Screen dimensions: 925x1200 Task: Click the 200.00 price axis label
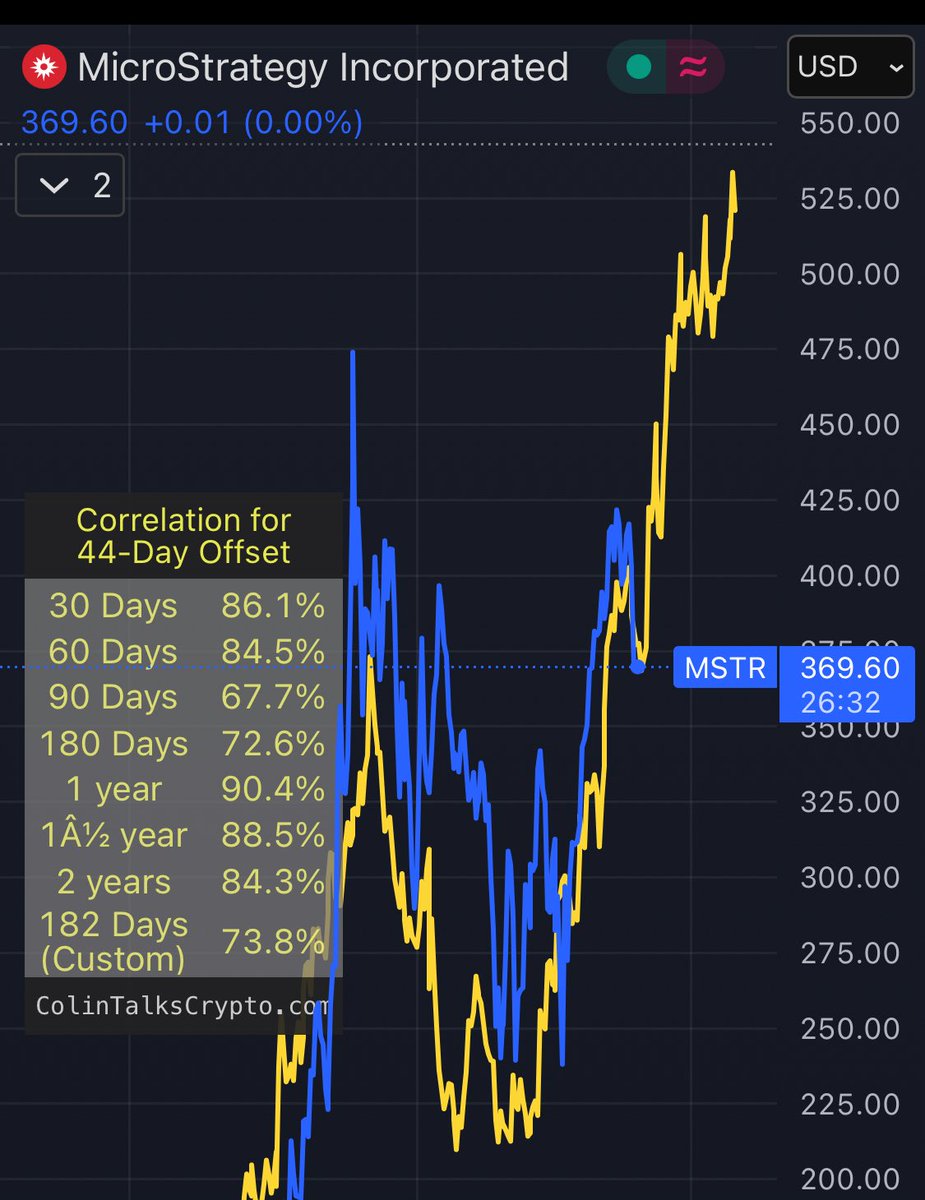coord(850,1180)
